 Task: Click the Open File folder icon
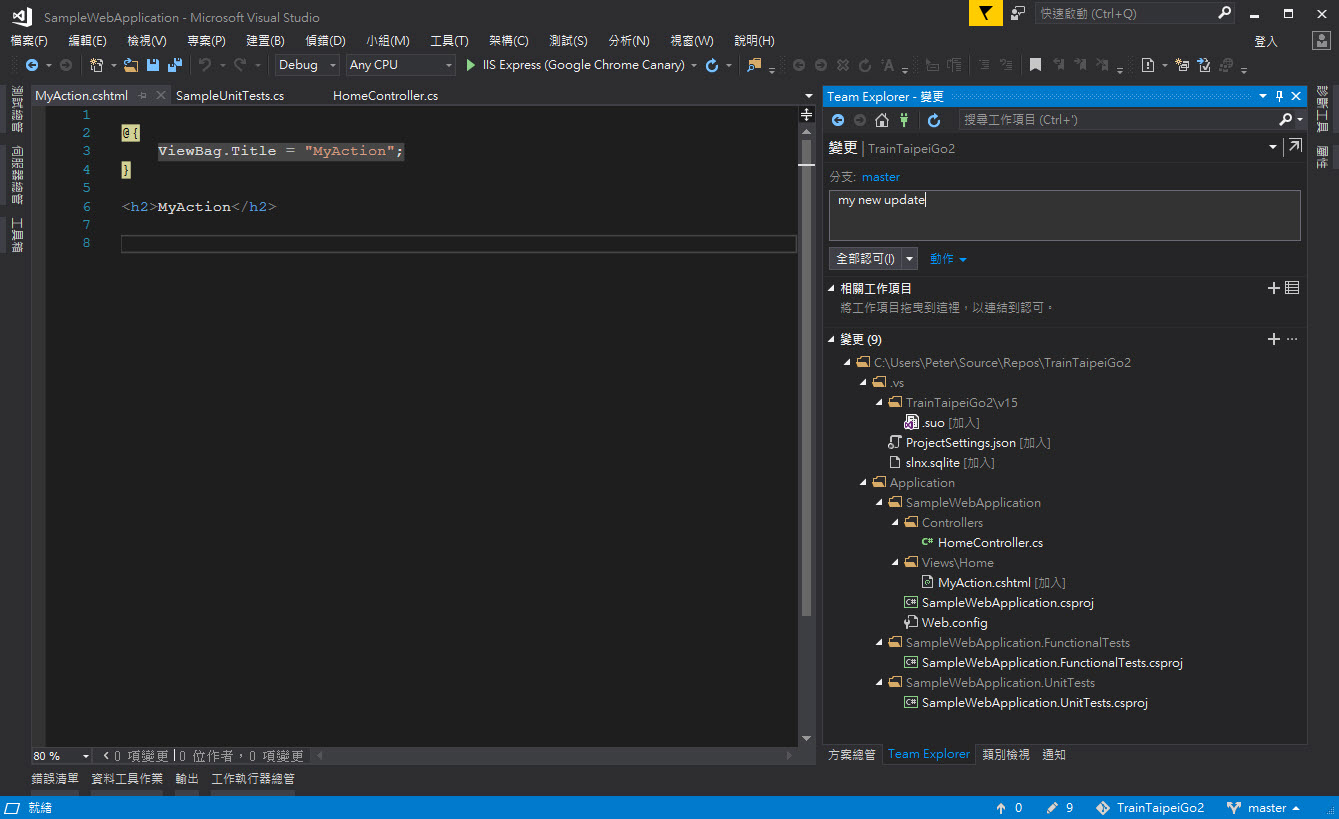(x=131, y=65)
